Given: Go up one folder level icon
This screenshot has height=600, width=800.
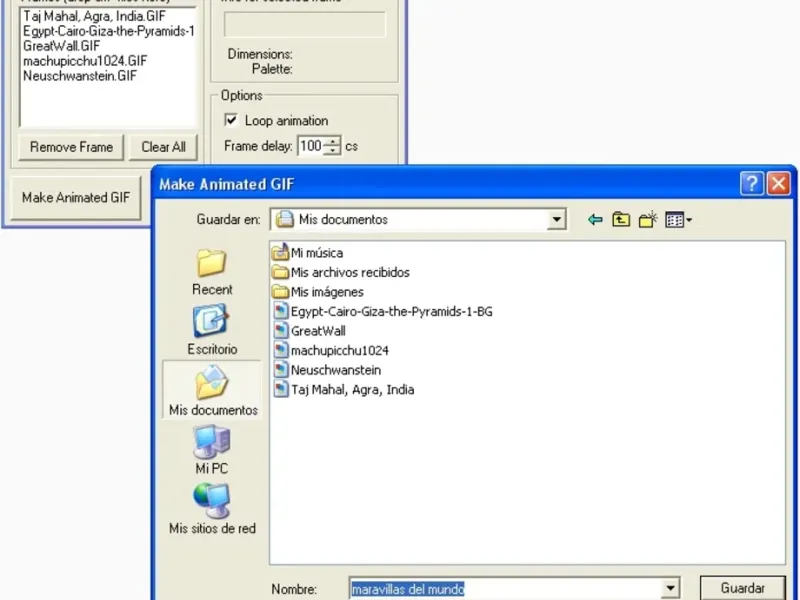Looking at the screenshot, I should coord(621,220).
